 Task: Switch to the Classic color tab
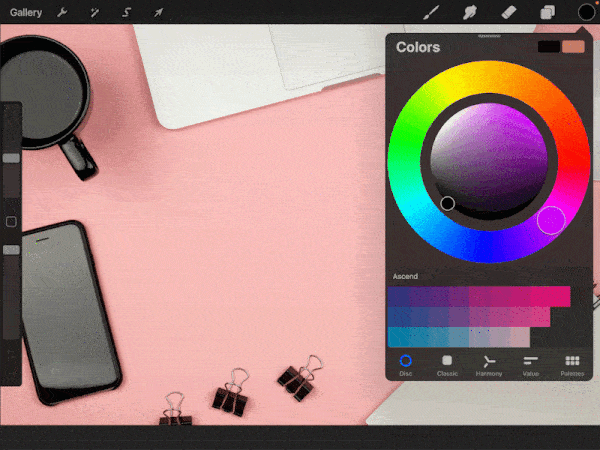(x=447, y=366)
